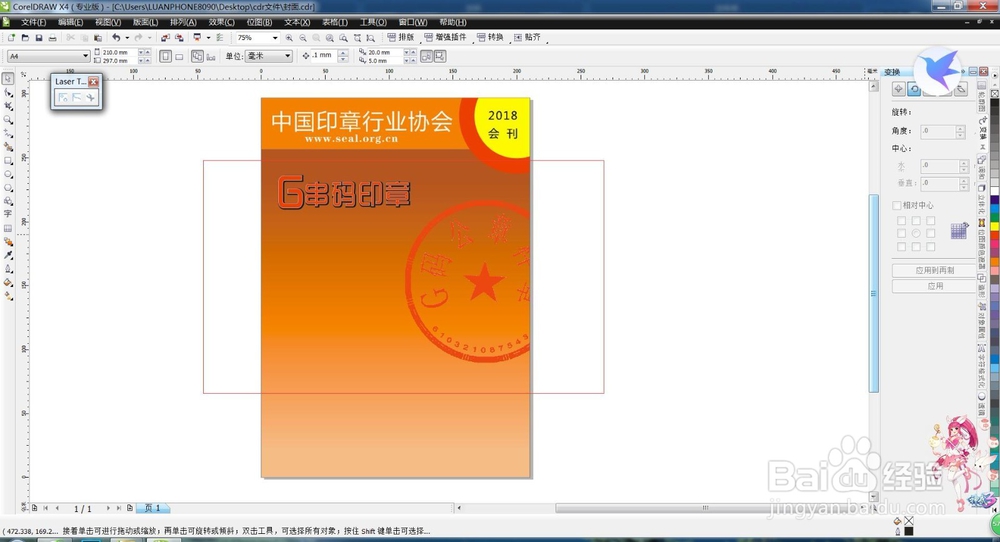The image size is (1000, 542).
Task: Open the 效果(C) menu
Action: (x=221, y=22)
